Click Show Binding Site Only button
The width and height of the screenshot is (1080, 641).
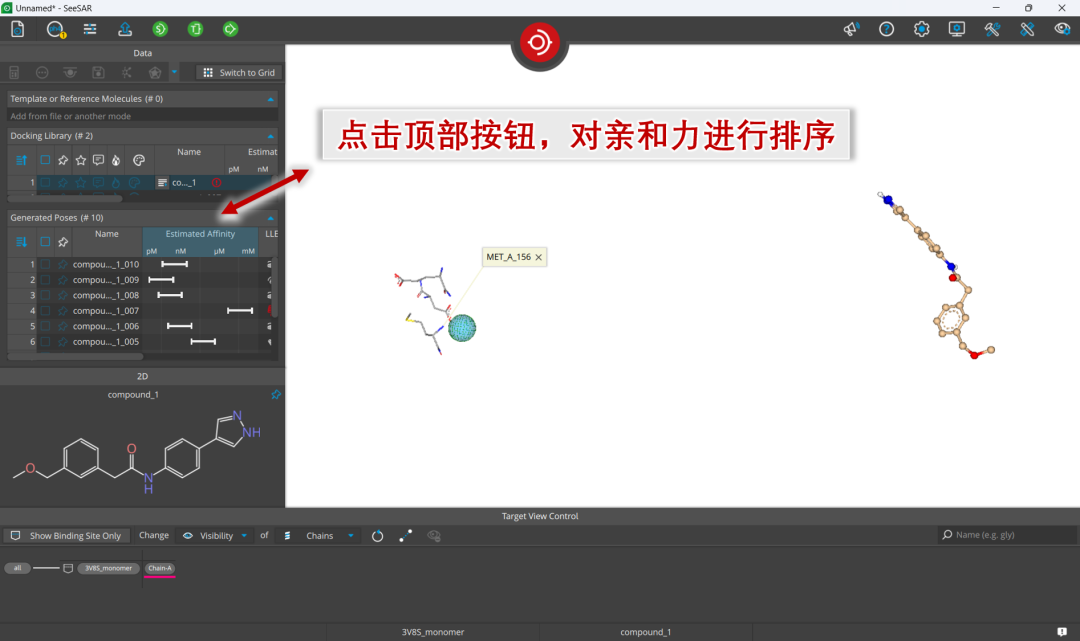65,536
